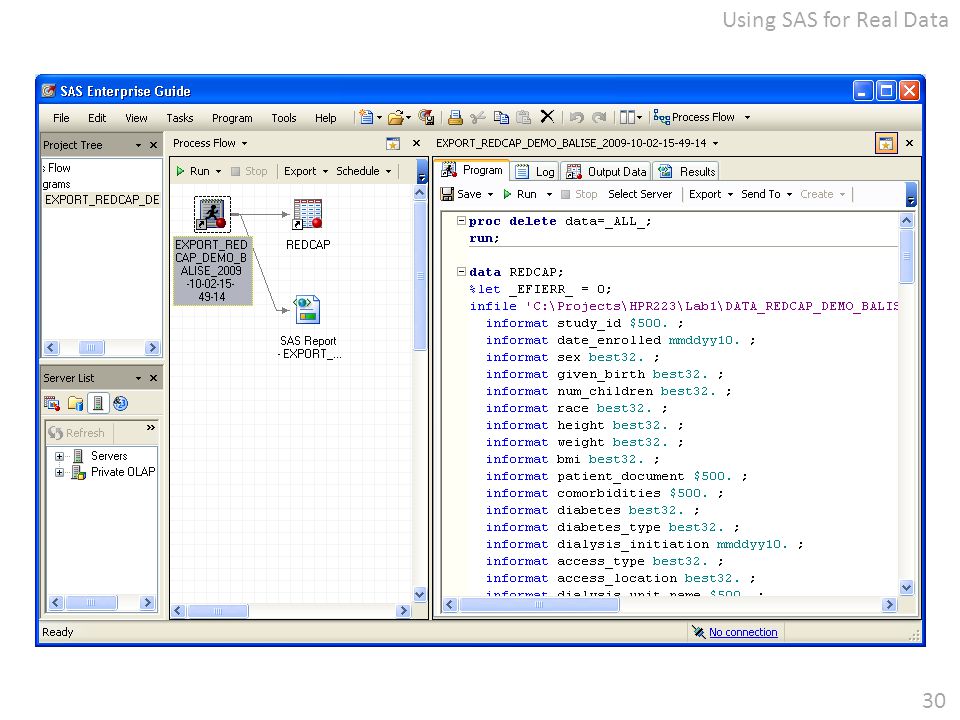Select the EXPORT_REDCAP program node icon
960x720 pixels.
tap(212, 214)
